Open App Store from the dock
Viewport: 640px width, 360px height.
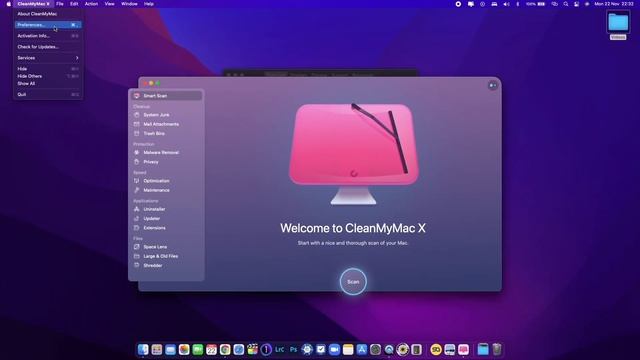[362, 349]
